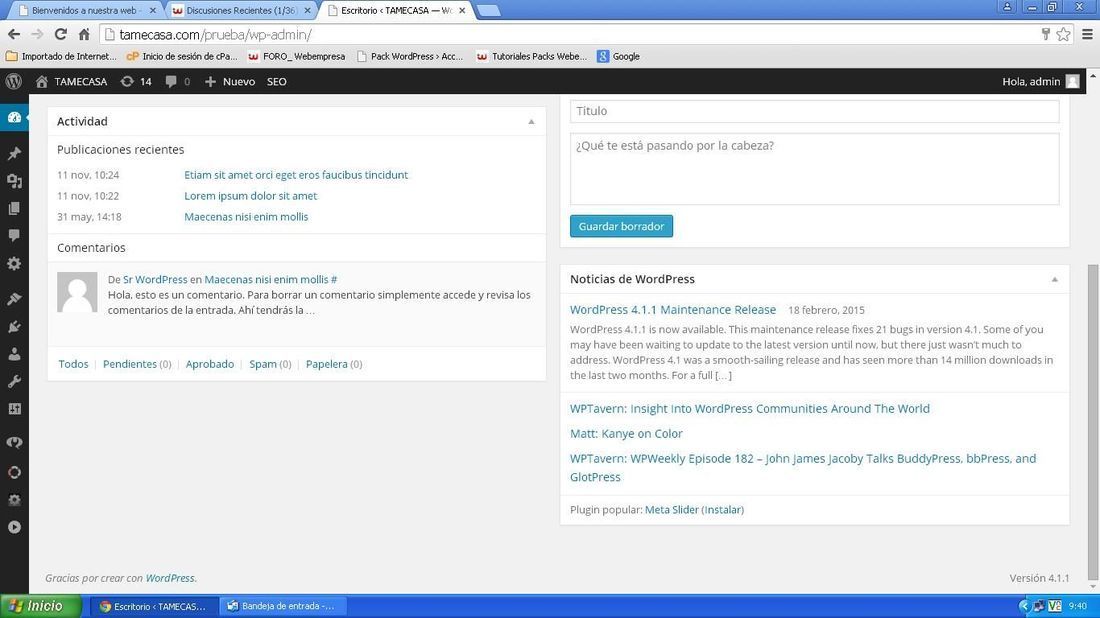Open Comments from the sidebar speech bubble
Image resolution: width=1100 pixels, height=618 pixels.
[14, 236]
